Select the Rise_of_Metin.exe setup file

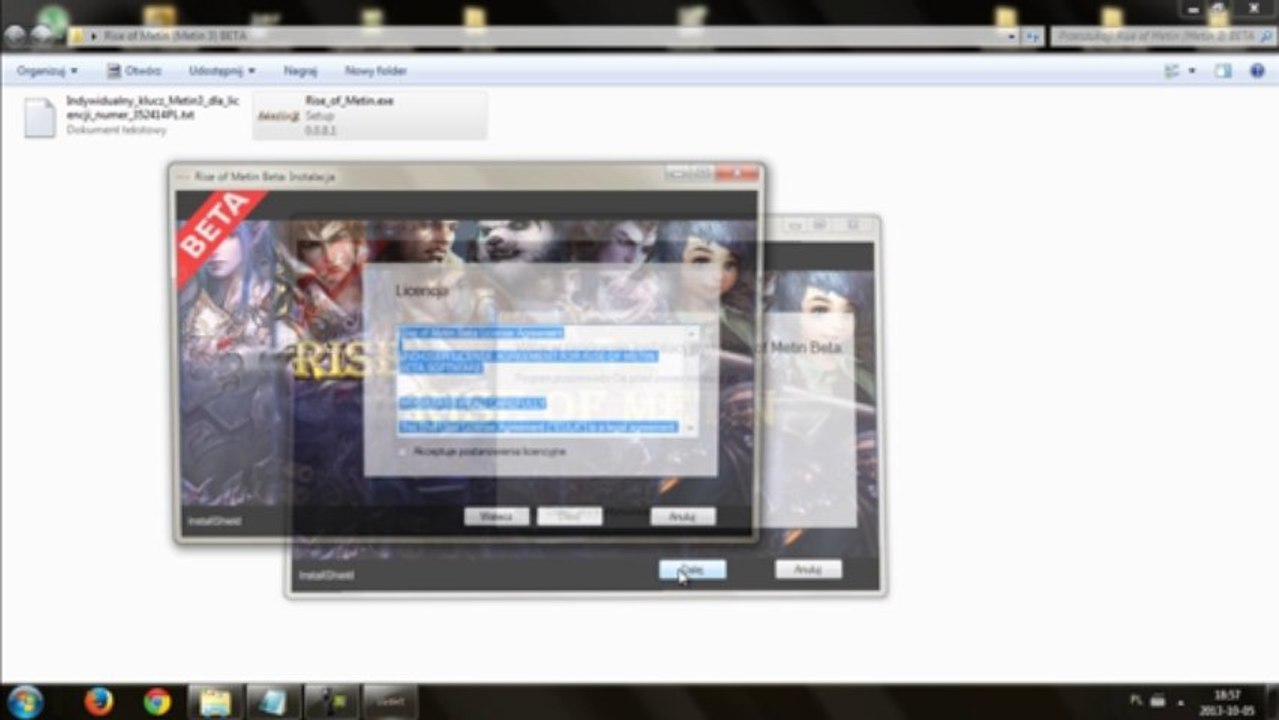[369, 115]
